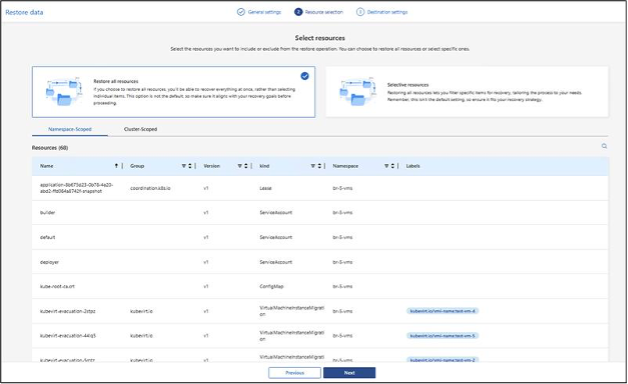Click the kubevirt-evacuation-2stpz row name
The height and width of the screenshot is (384, 628).
tap(68, 311)
